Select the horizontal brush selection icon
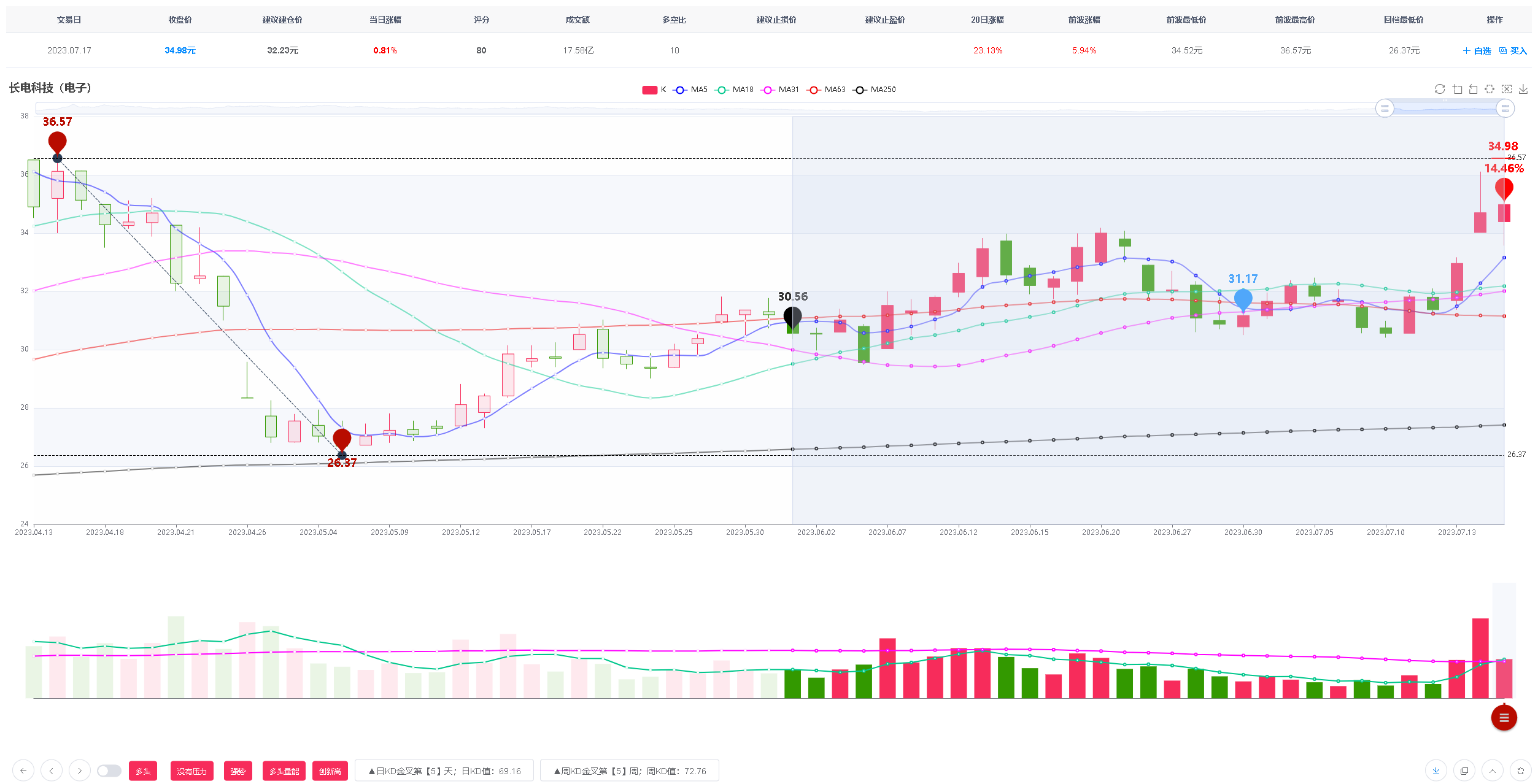 1490,89
